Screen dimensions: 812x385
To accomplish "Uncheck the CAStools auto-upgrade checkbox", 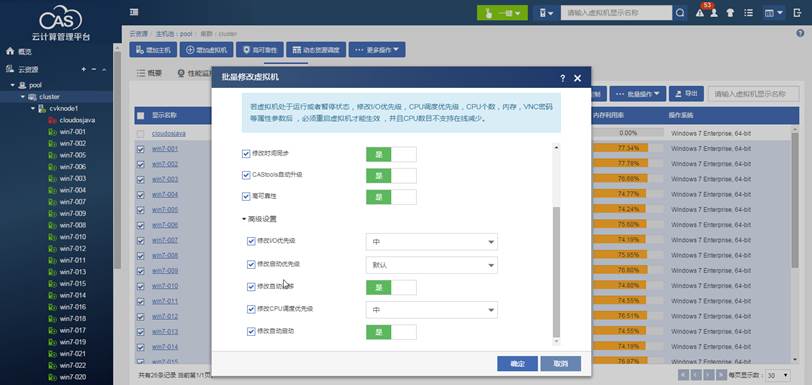I will [246, 175].
